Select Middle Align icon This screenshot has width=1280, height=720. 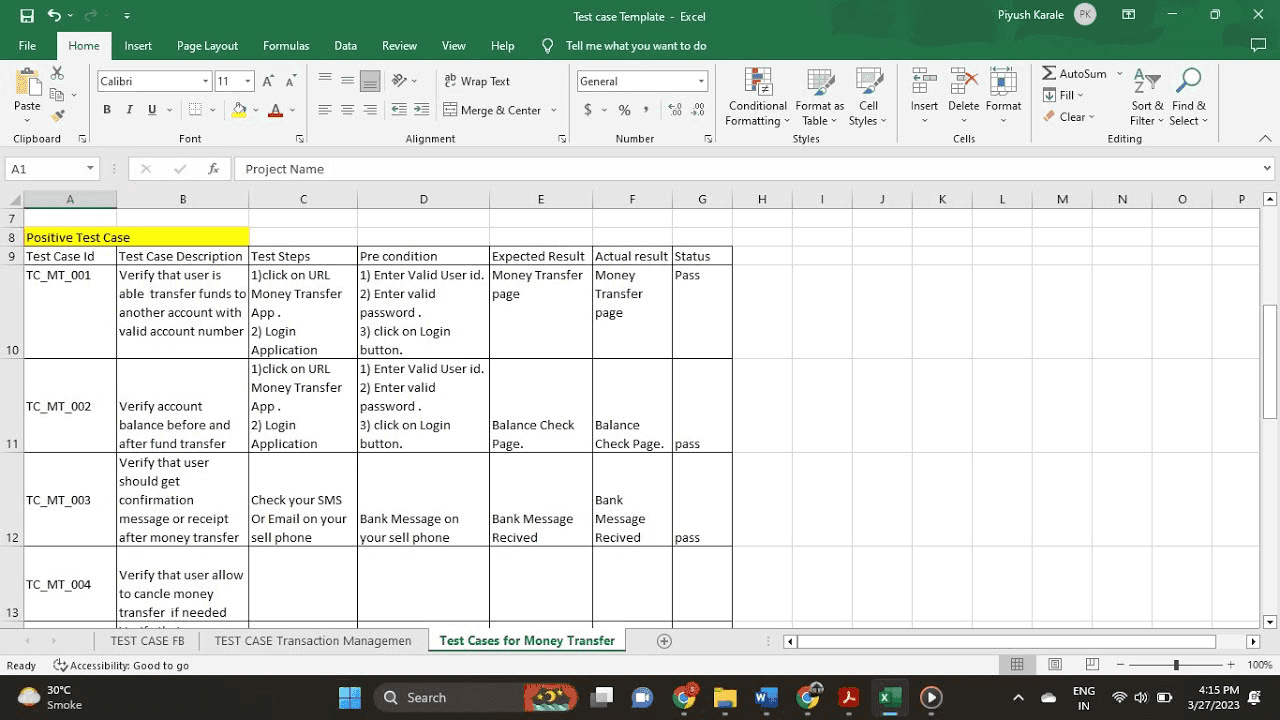pyautogui.click(x=347, y=80)
